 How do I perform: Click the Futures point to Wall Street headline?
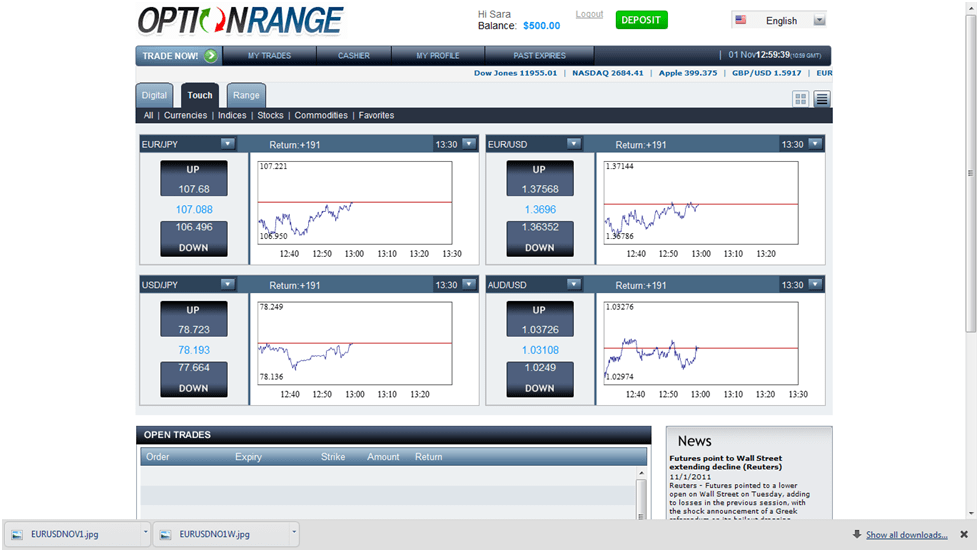(726, 462)
